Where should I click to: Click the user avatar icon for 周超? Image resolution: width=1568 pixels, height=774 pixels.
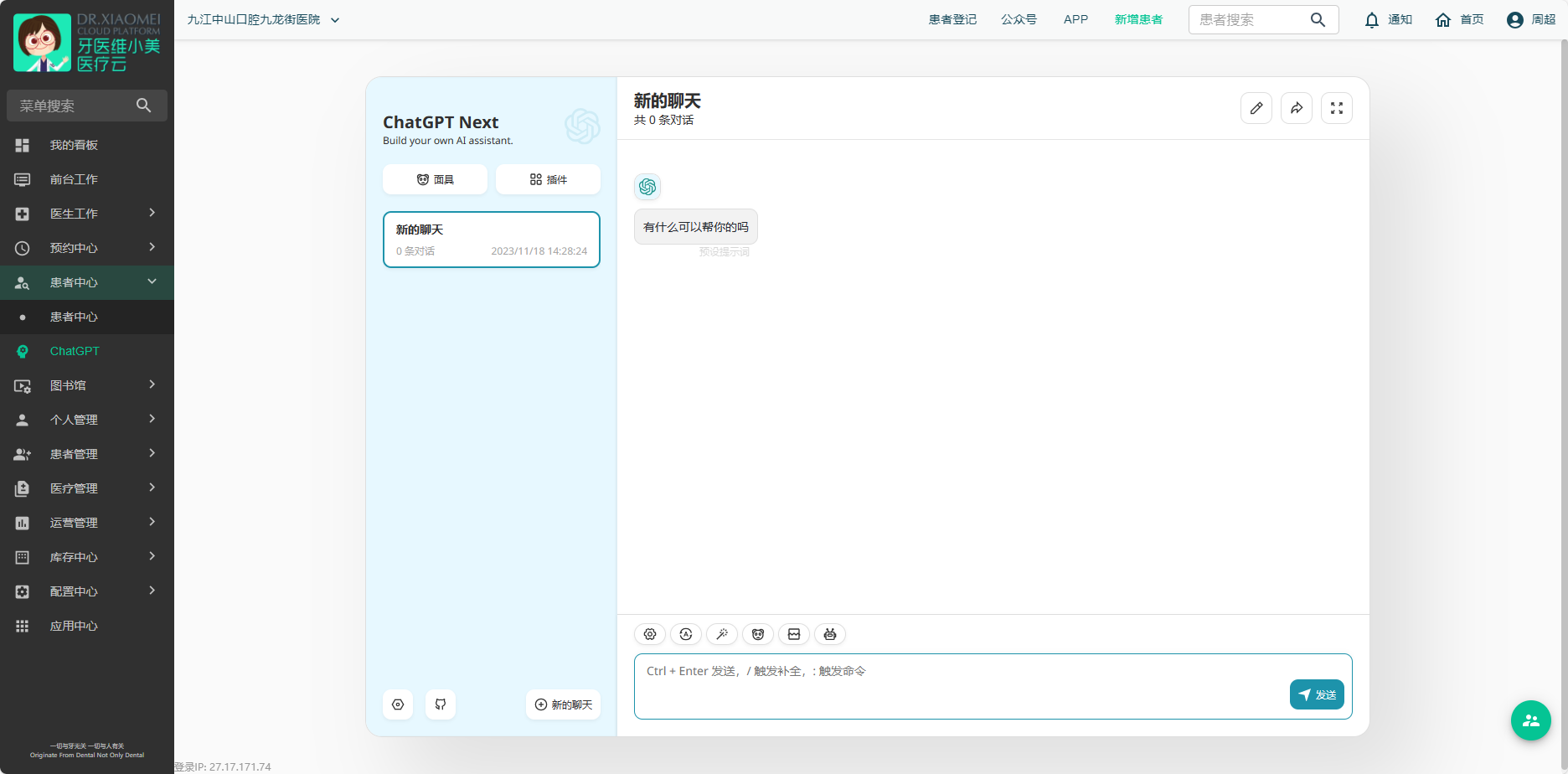pos(1515,20)
